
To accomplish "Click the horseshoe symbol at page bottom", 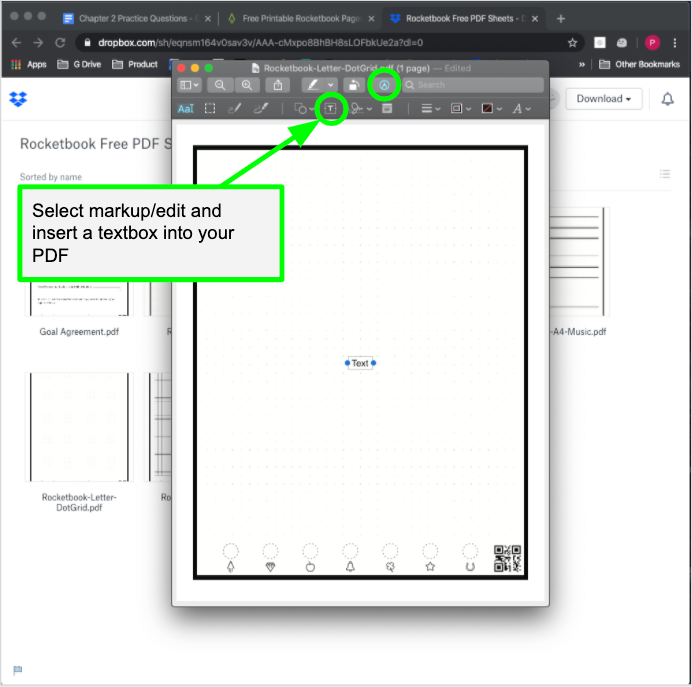I will 470,567.
